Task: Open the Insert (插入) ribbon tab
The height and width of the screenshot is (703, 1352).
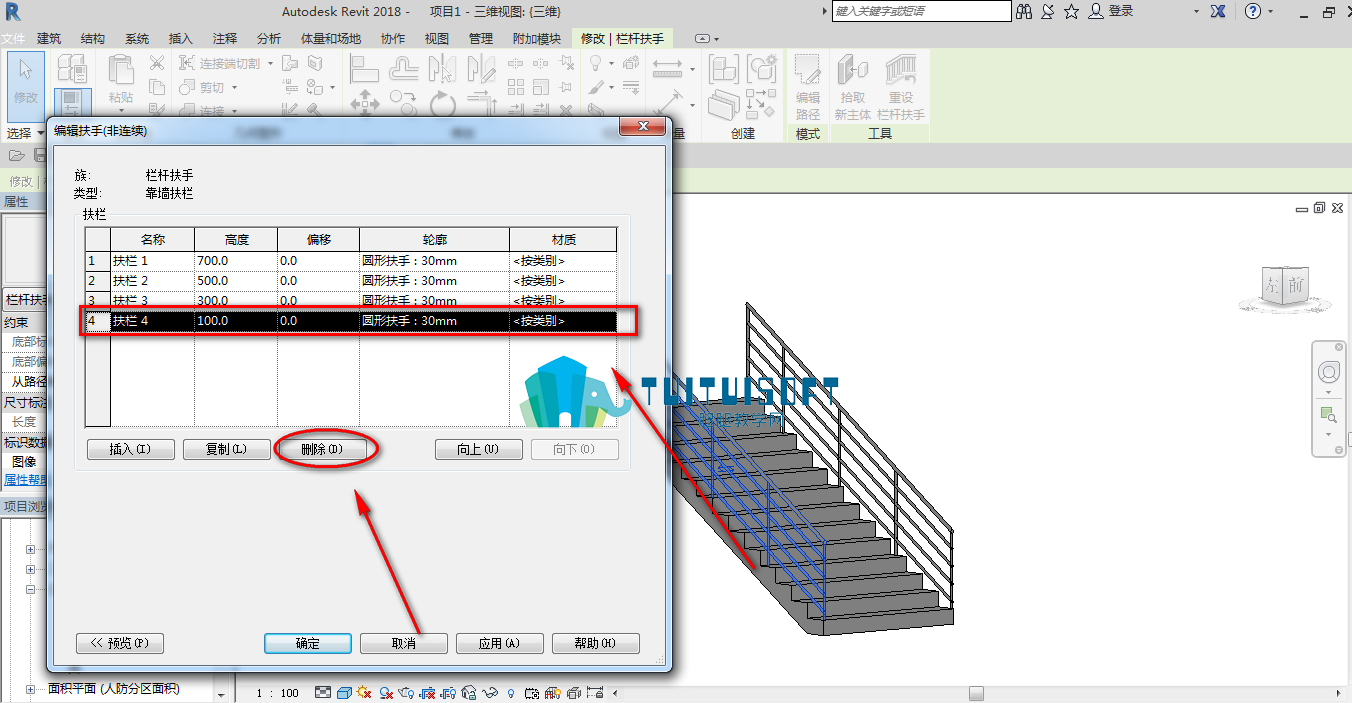Action: pos(181,39)
